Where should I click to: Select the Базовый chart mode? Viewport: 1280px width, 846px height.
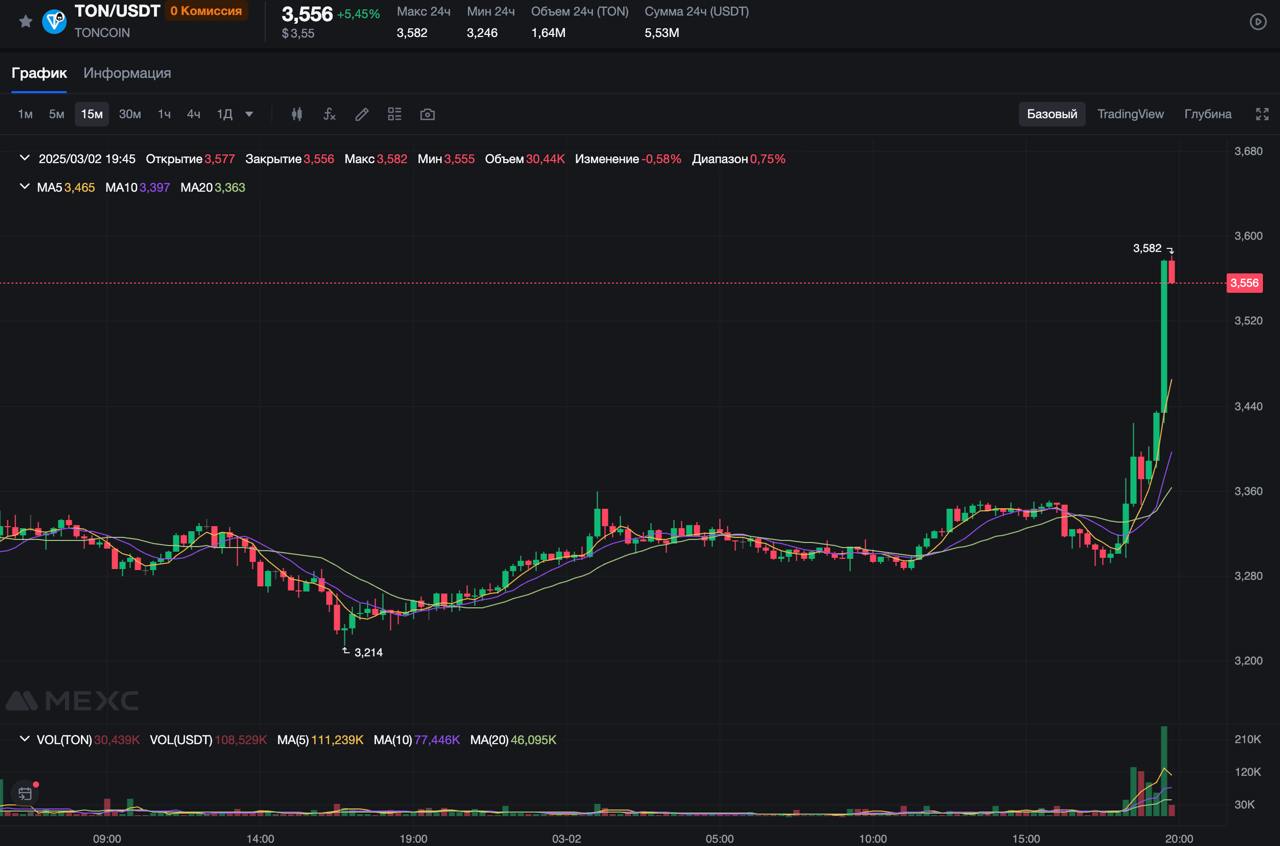(1052, 114)
